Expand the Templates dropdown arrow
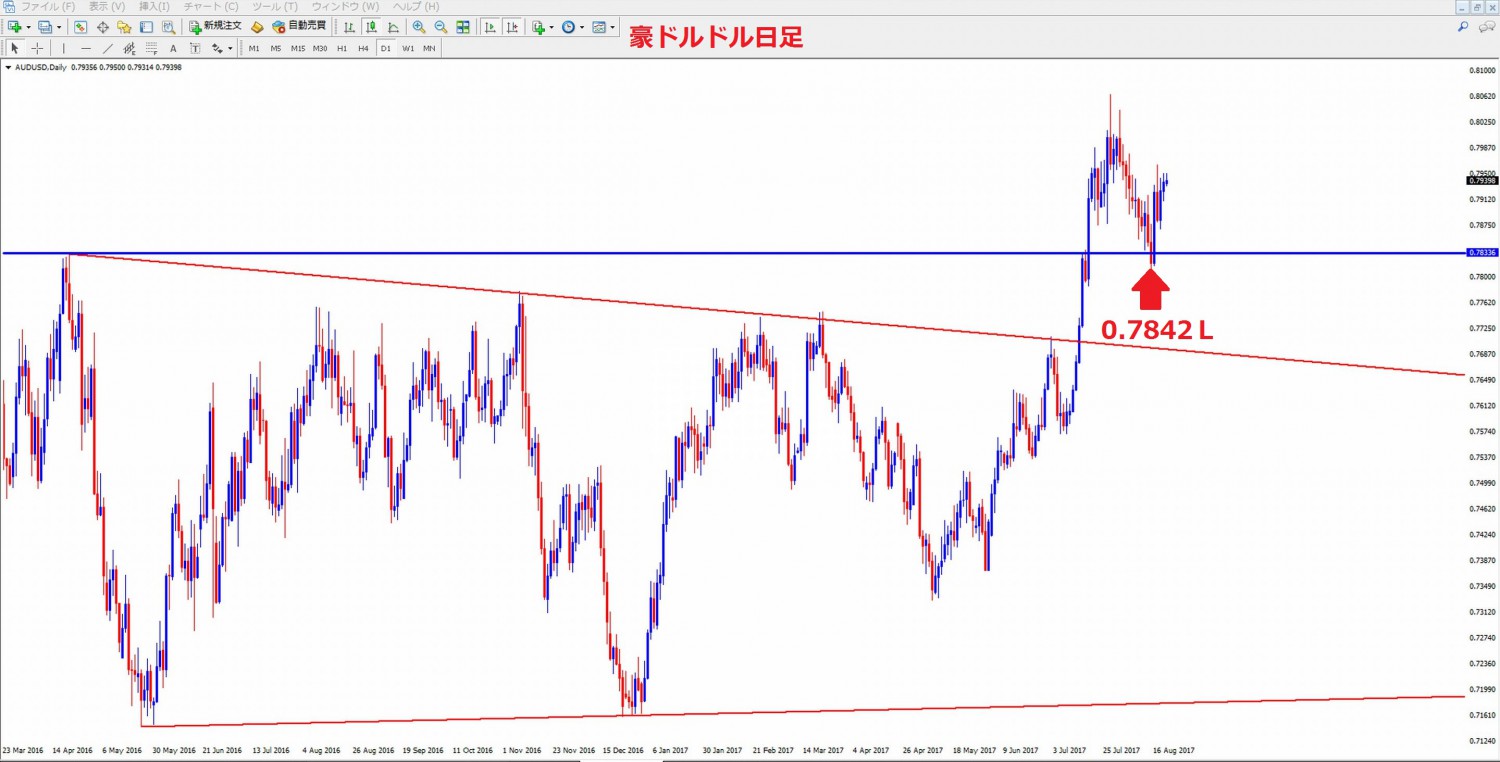Image resolution: width=1500 pixels, height=762 pixels. [x=612, y=27]
